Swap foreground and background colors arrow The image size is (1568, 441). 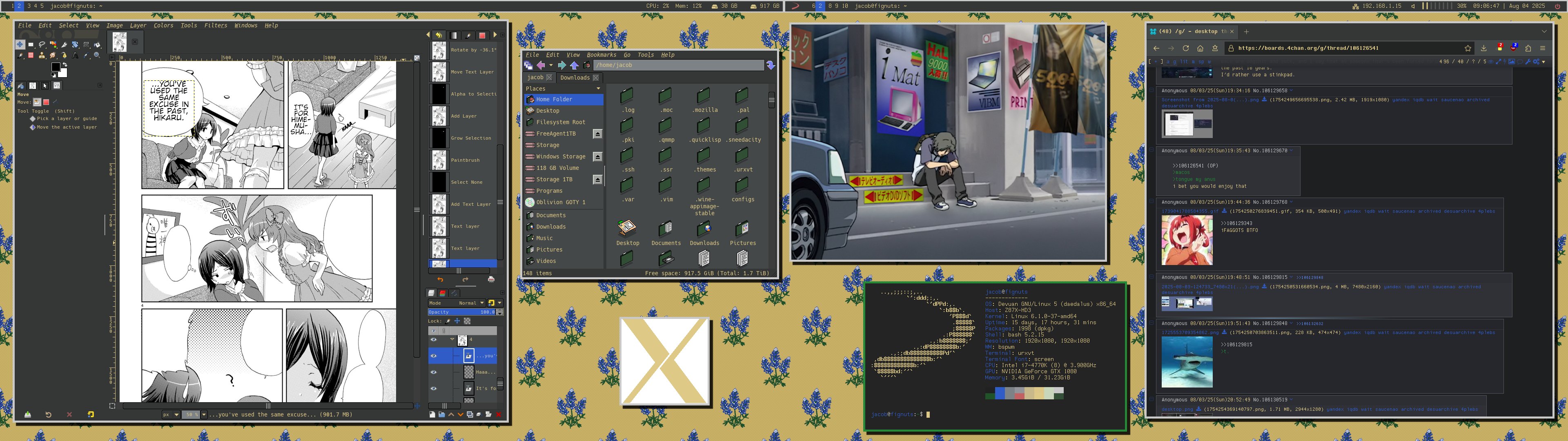(x=65, y=65)
